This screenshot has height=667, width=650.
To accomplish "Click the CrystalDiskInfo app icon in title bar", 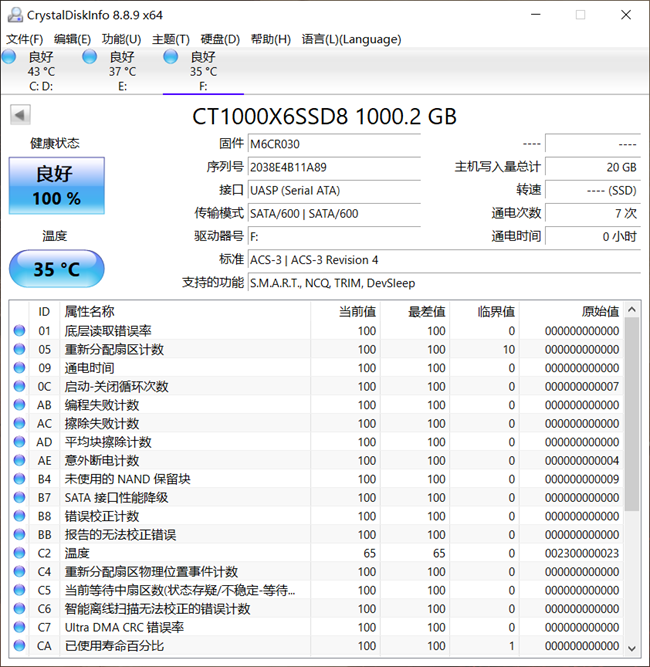I will [x=12, y=15].
